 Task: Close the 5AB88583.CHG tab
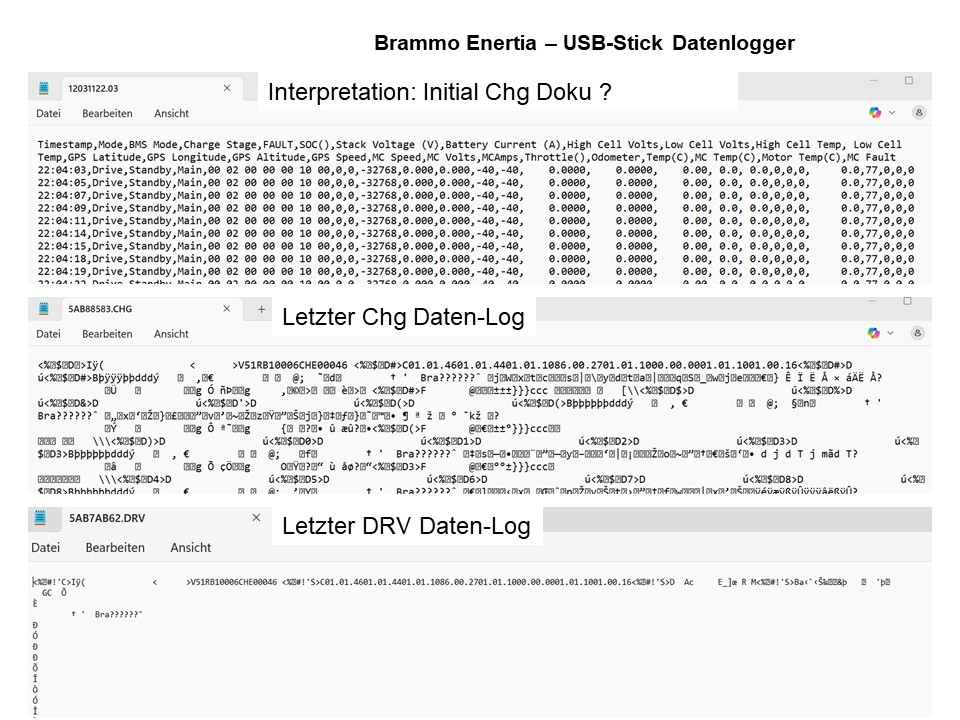227,310
